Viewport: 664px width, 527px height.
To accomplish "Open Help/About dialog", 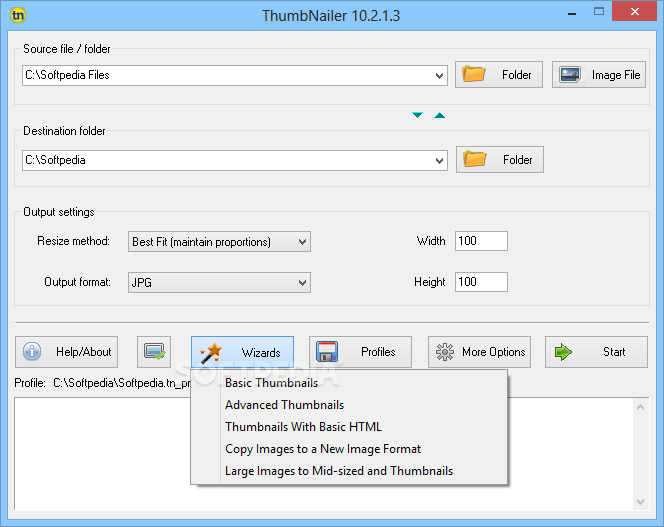I will (66, 352).
